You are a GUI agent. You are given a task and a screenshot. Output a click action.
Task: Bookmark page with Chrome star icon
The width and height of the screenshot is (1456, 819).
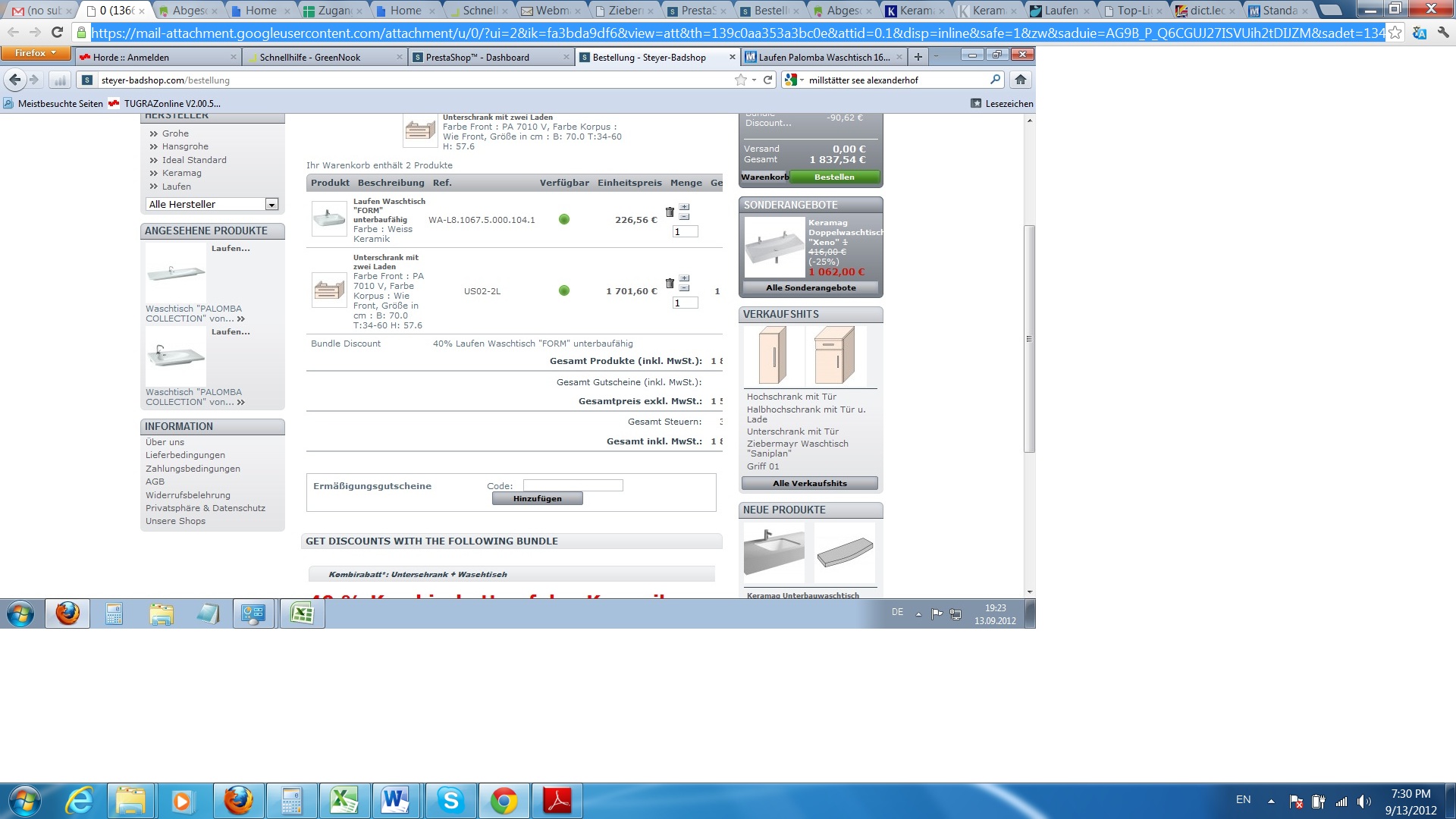click(1395, 33)
